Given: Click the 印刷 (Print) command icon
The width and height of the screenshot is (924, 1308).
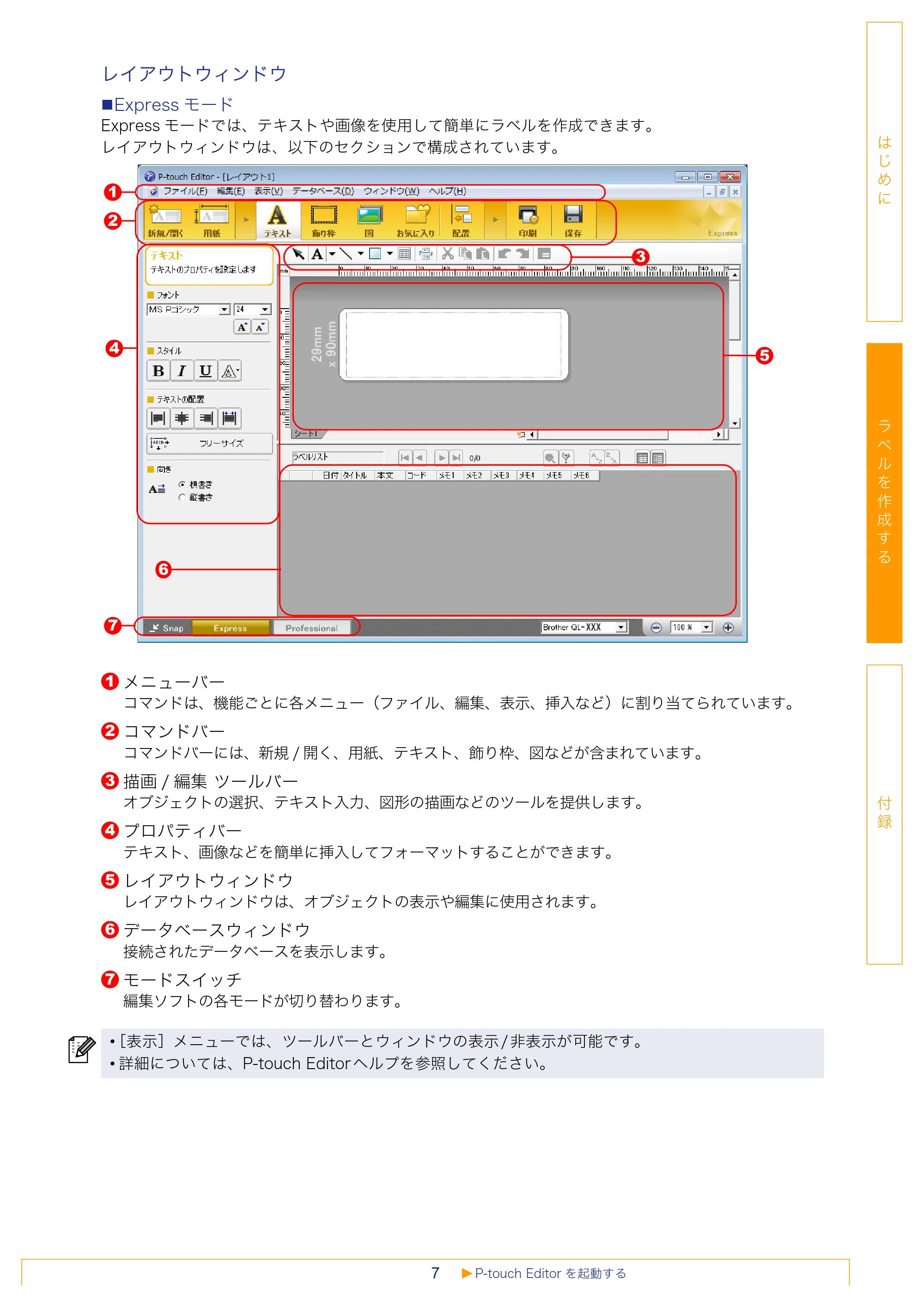Looking at the screenshot, I should (x=528, y=221).
